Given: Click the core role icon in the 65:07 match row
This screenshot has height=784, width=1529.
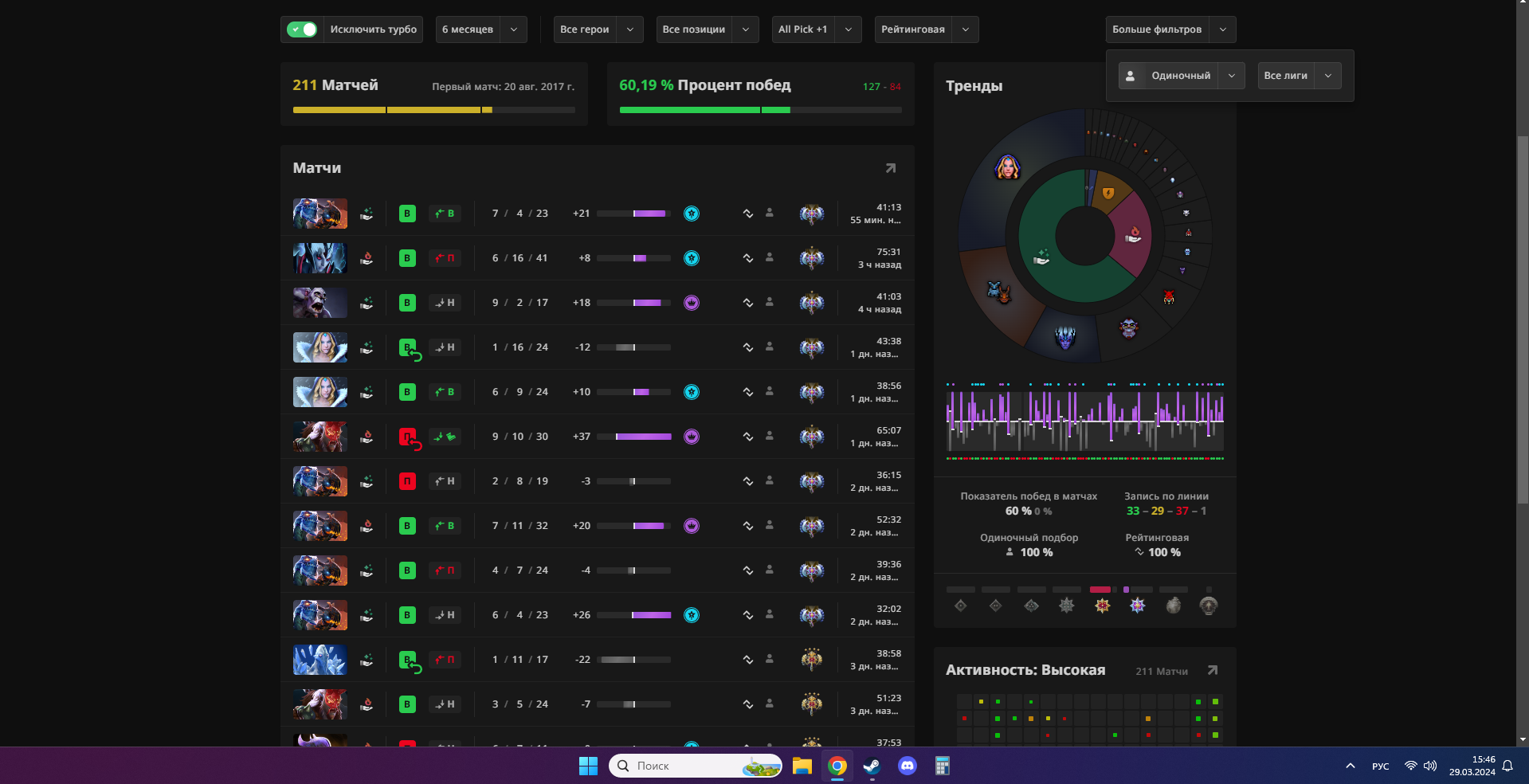Looking at the screenshot, I should coord(367,437).
